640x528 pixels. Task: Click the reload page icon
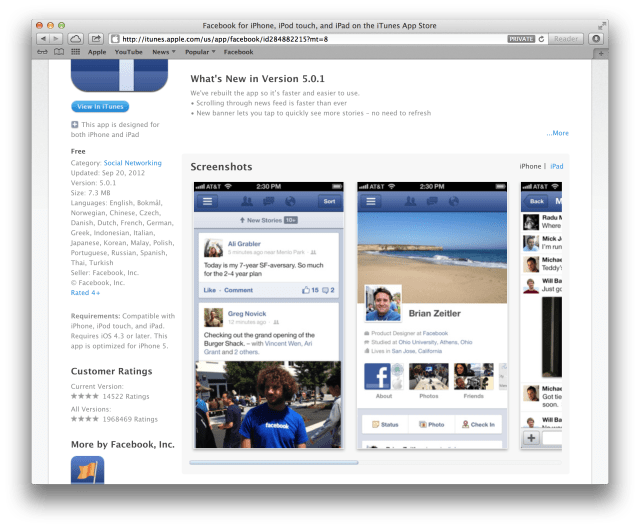541,39
